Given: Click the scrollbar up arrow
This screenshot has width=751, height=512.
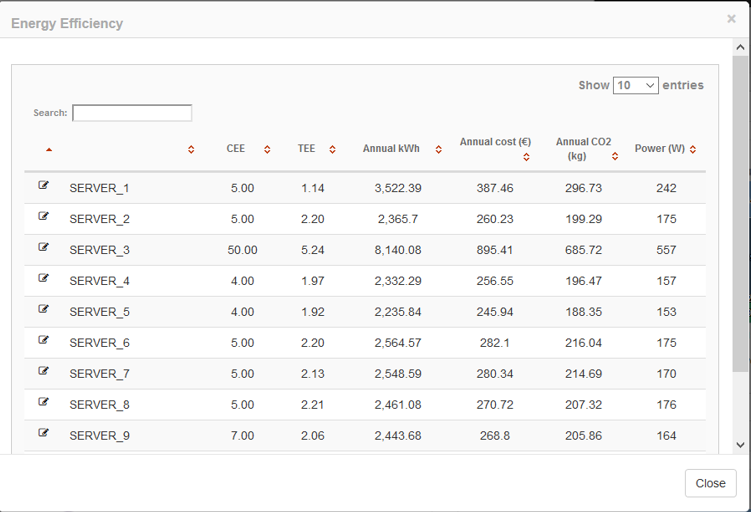Looking at the screenshot, I should pos(740,47).
